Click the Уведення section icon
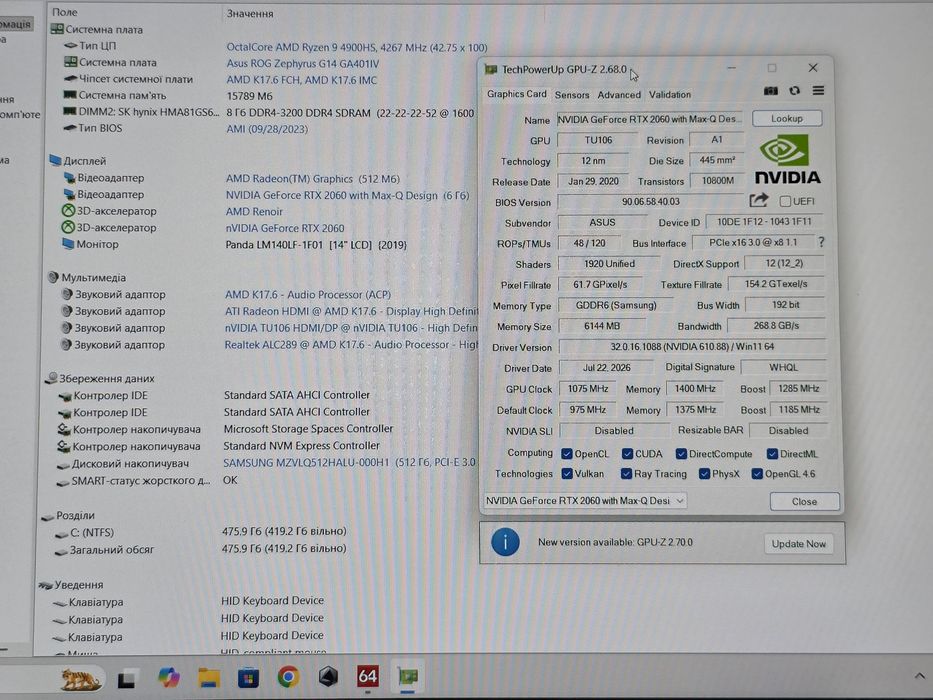The height and width of the screenshot is (700, 933). (45, 586)
